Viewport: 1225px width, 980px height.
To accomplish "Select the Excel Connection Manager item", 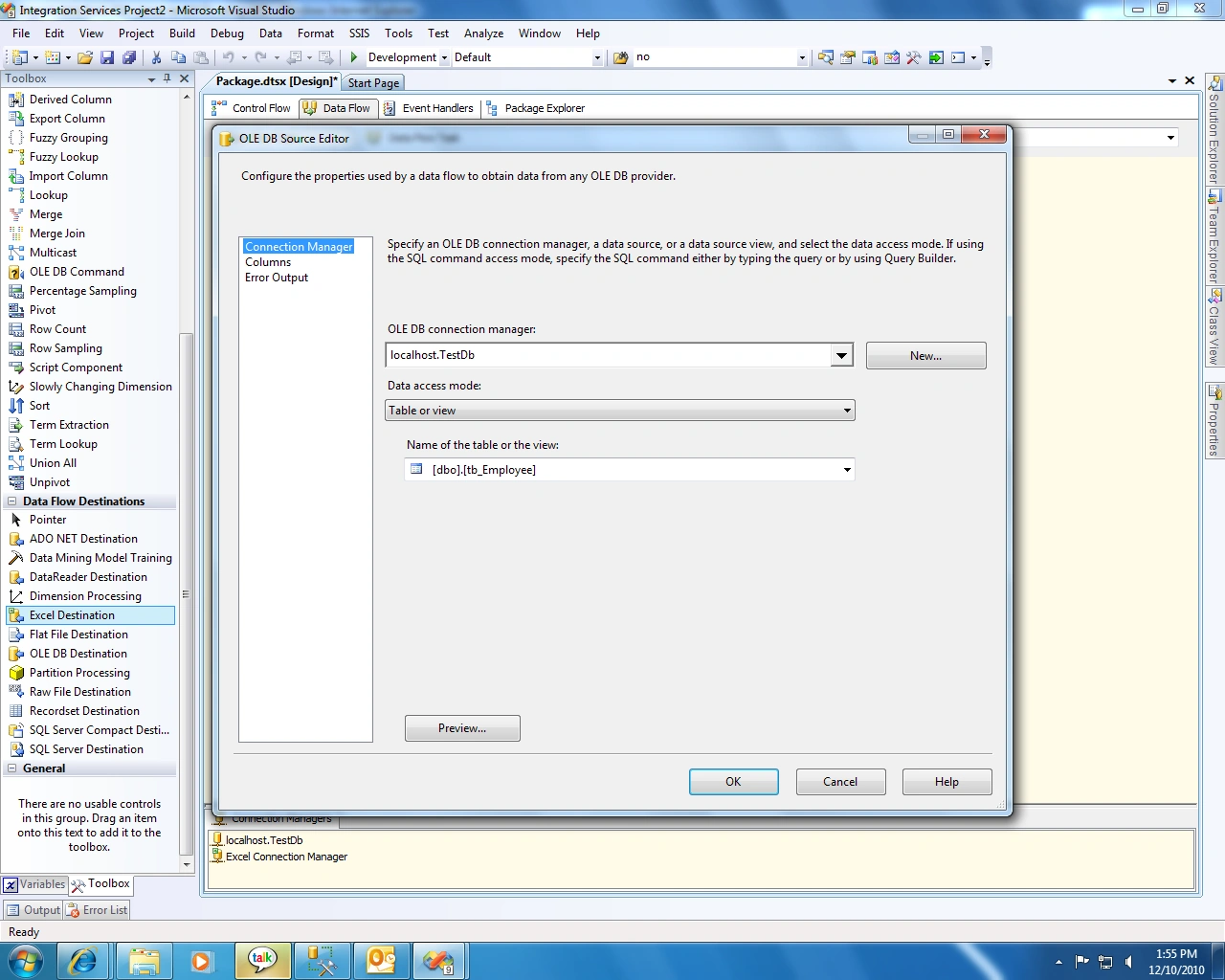I will [x=278, y=857].
